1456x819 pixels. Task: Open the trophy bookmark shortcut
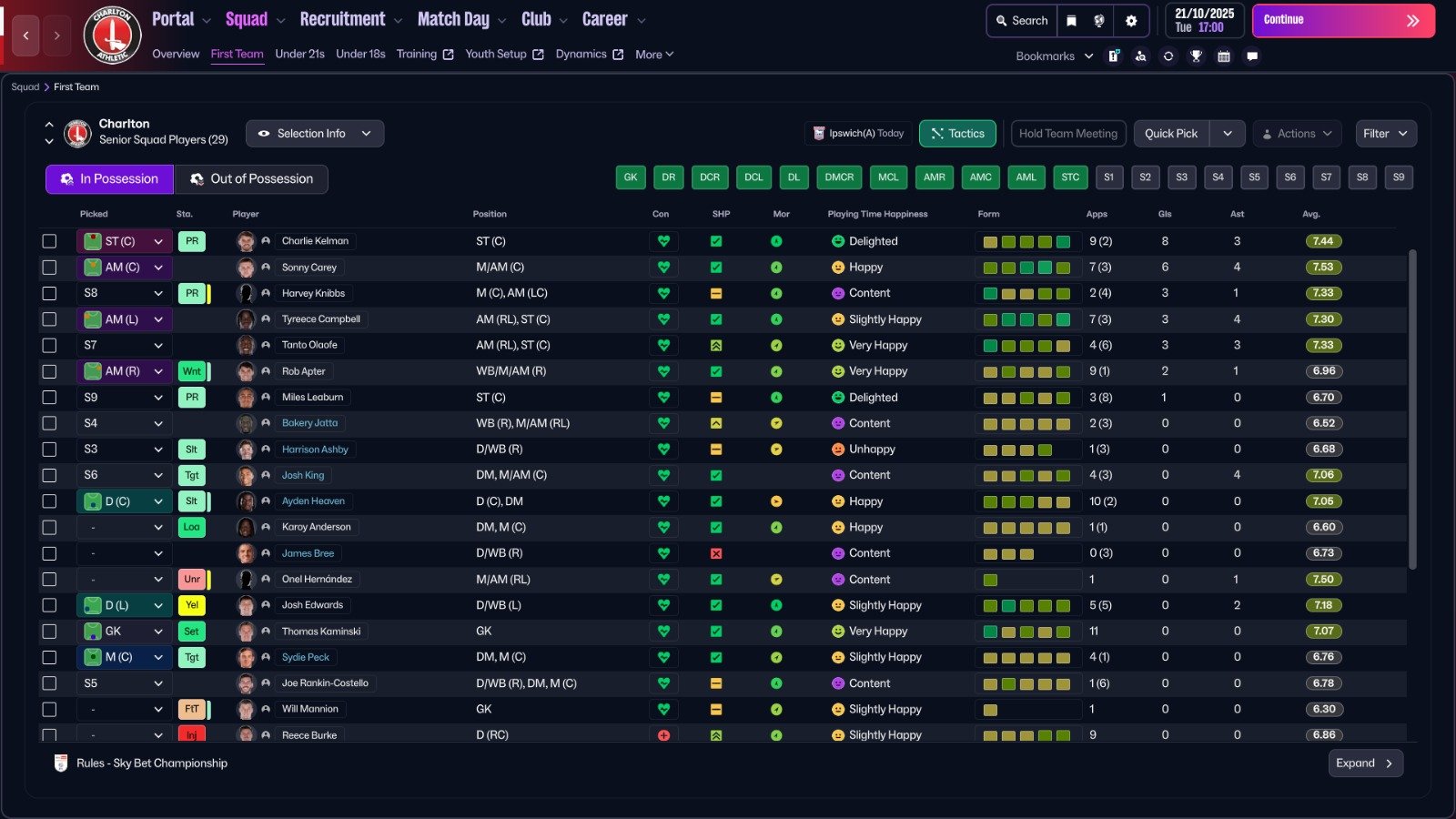pos(1196,56)
